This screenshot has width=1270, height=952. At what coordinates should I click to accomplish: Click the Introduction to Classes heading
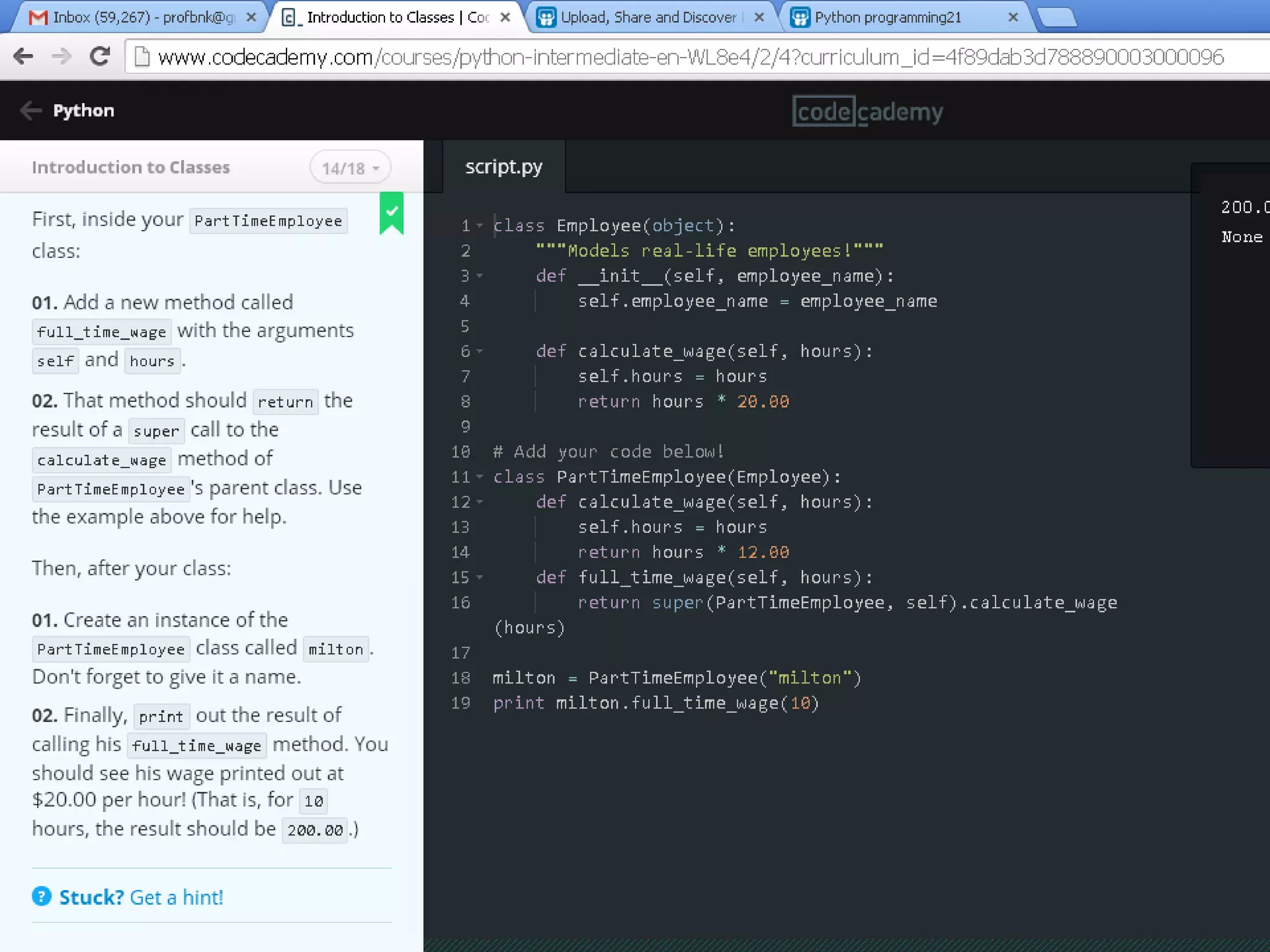pyautogui.click(x=131, y=167)
